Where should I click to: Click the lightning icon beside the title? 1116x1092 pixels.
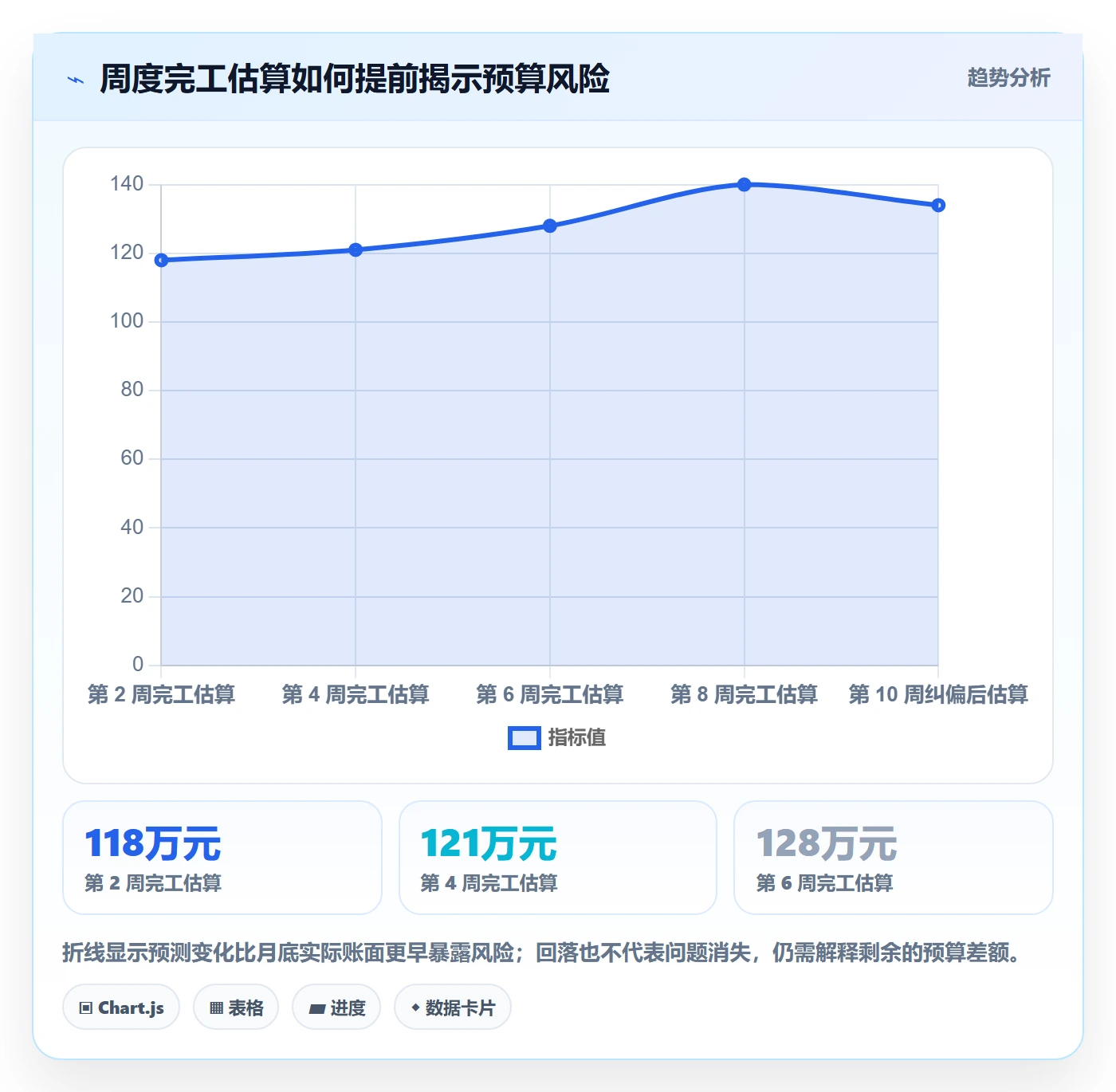[76, 80]
